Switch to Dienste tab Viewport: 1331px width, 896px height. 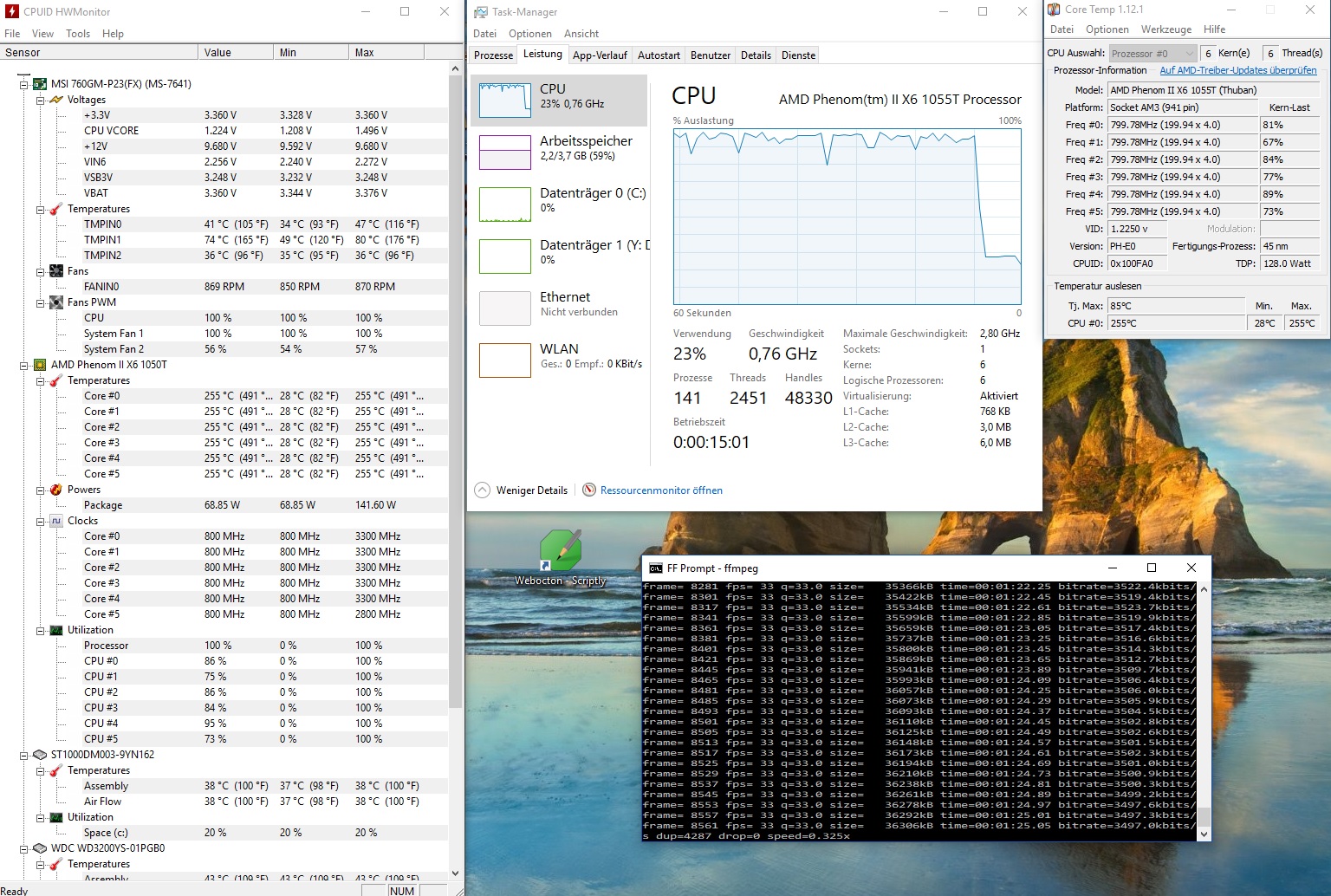(798, 55)
